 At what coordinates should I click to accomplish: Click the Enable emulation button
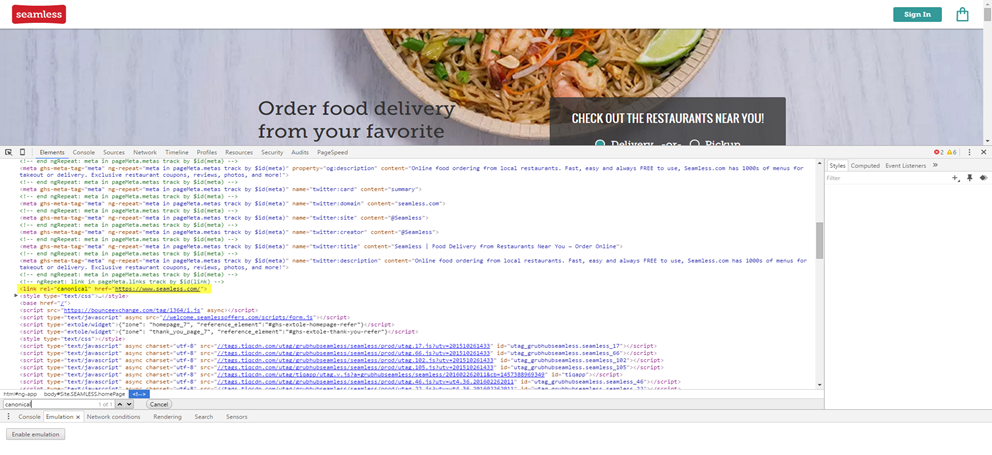coord(35,434)
